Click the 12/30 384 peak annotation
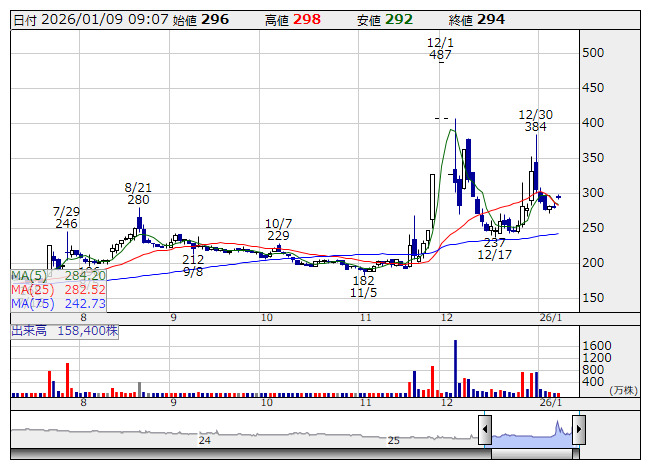The width and height of the screenshot is (653, 470). coord(535,121)
